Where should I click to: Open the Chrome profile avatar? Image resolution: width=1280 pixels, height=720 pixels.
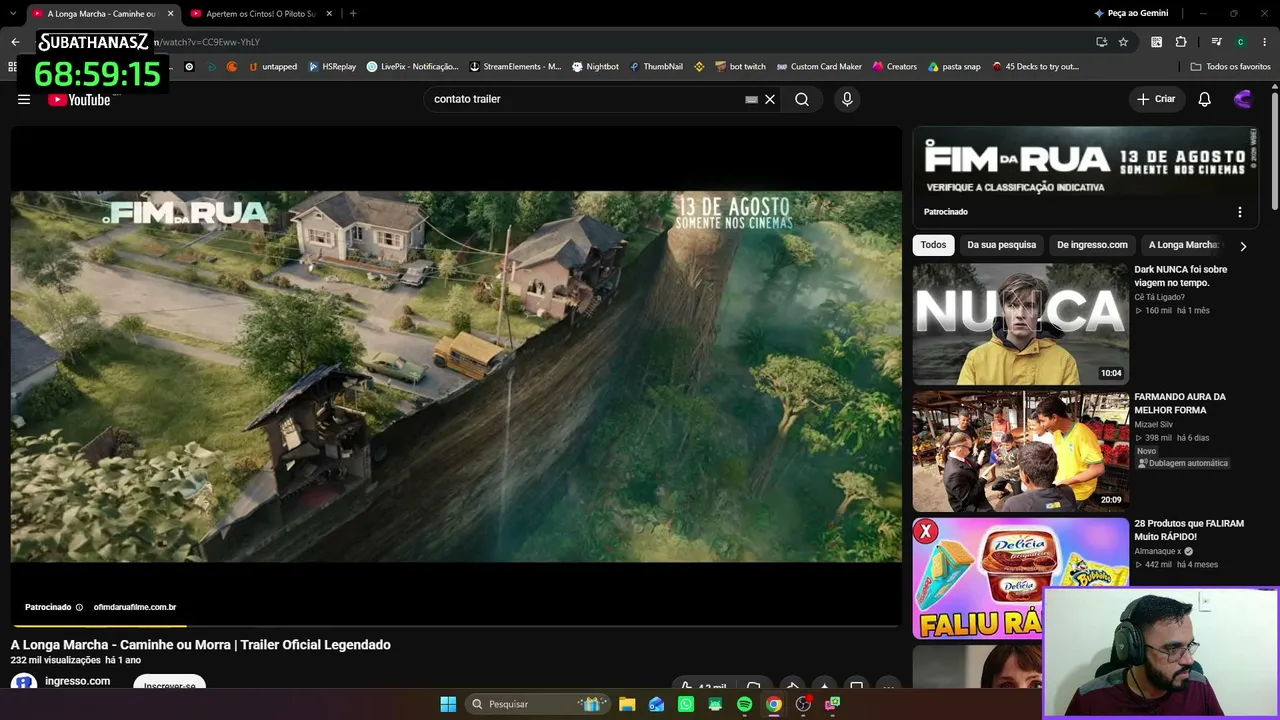point(1241,42)
